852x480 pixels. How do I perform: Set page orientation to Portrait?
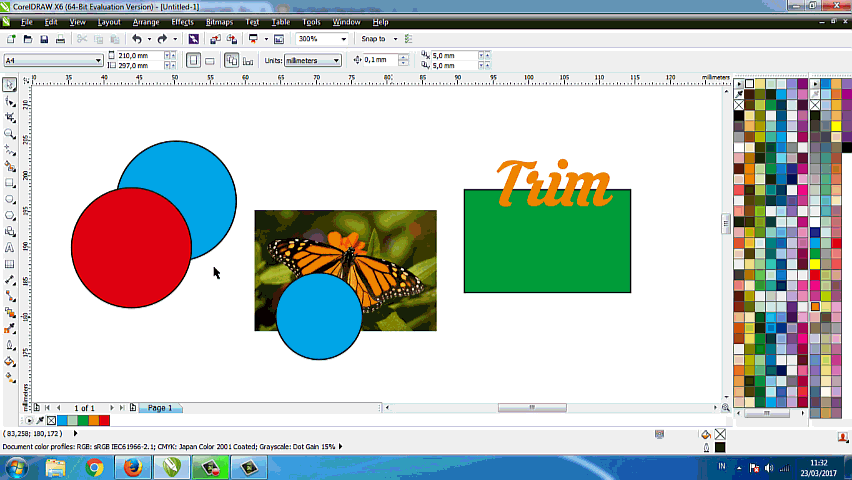(x=193, y=60)
